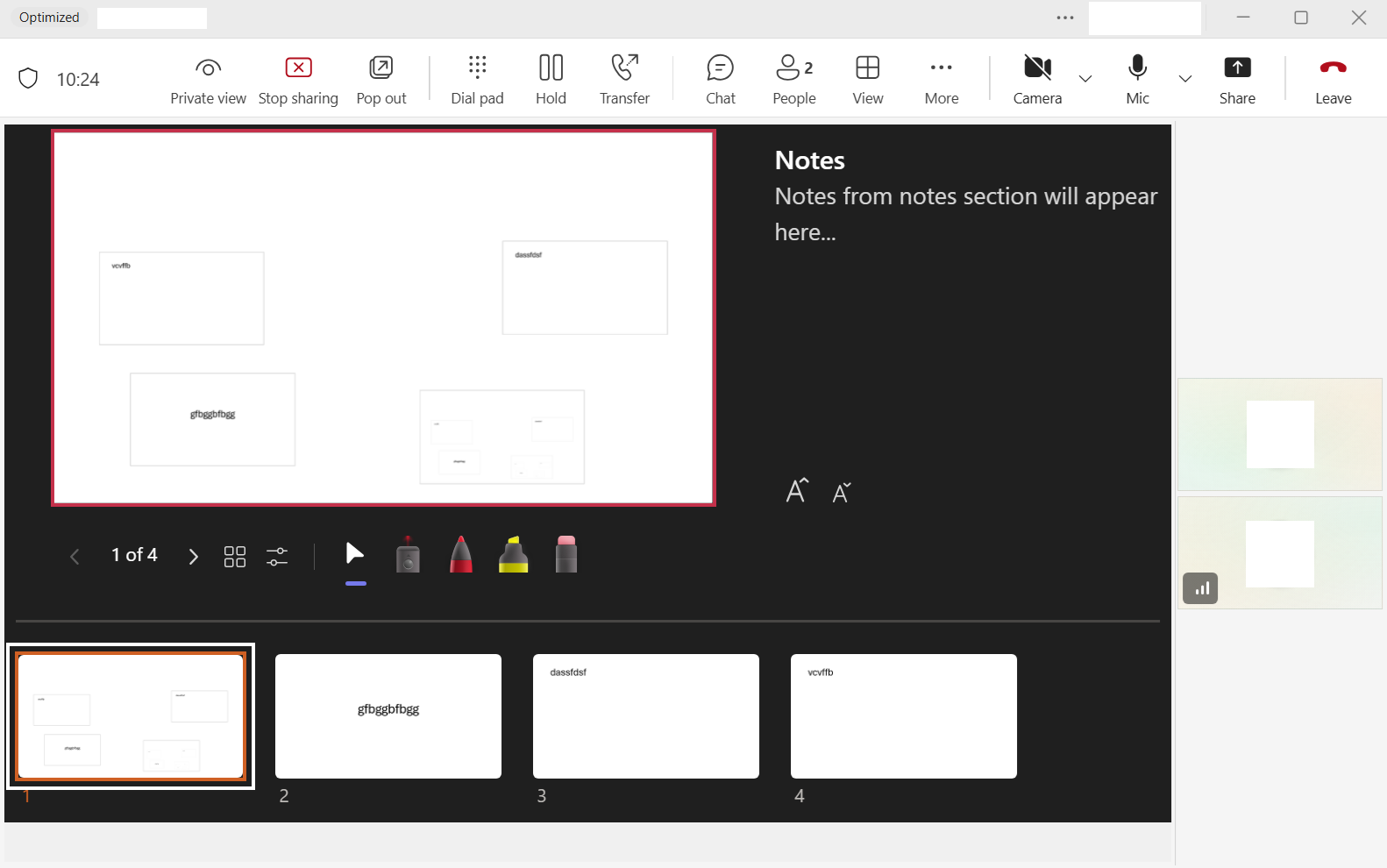This screenshot has width=1387, height=868.
Task: Open the Chat panel
Action: 721,80
